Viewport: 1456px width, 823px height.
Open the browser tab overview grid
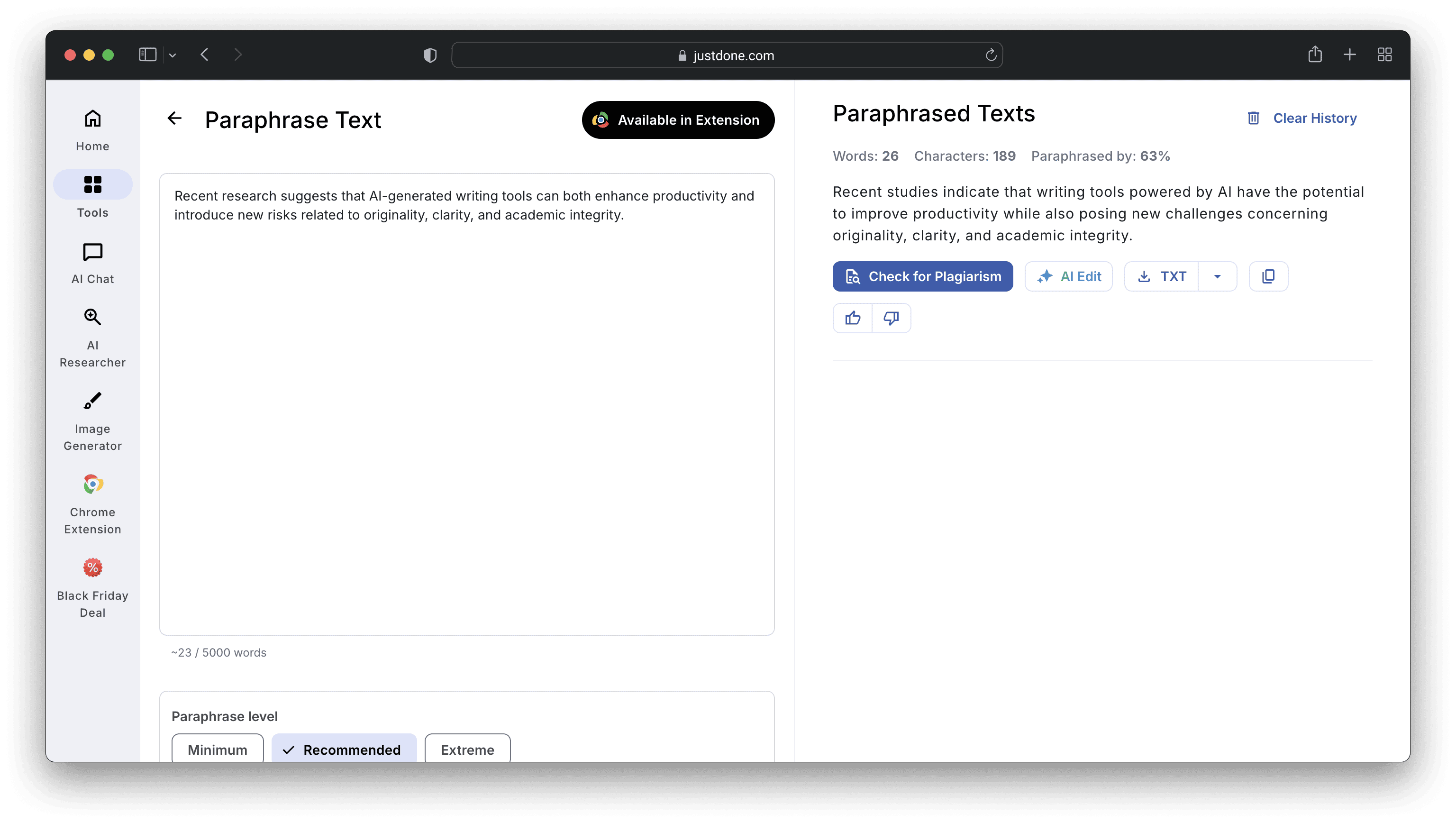click(x=1384, y=55)
